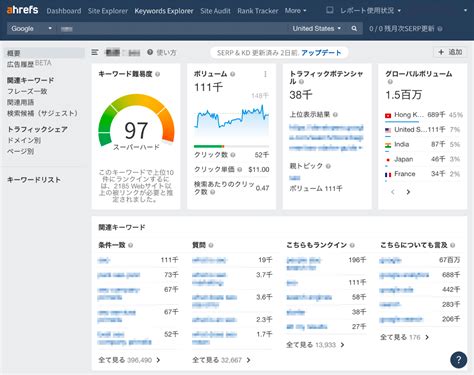The image size is (474, 375).
Task: Open Site Explorer in top navigation
Action: click(108, 11)
